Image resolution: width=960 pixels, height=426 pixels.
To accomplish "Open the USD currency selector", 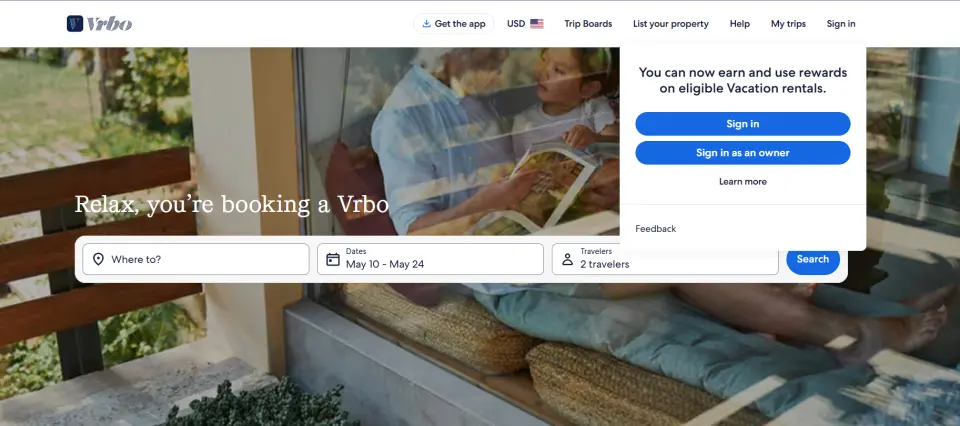I will coord(525,24).
